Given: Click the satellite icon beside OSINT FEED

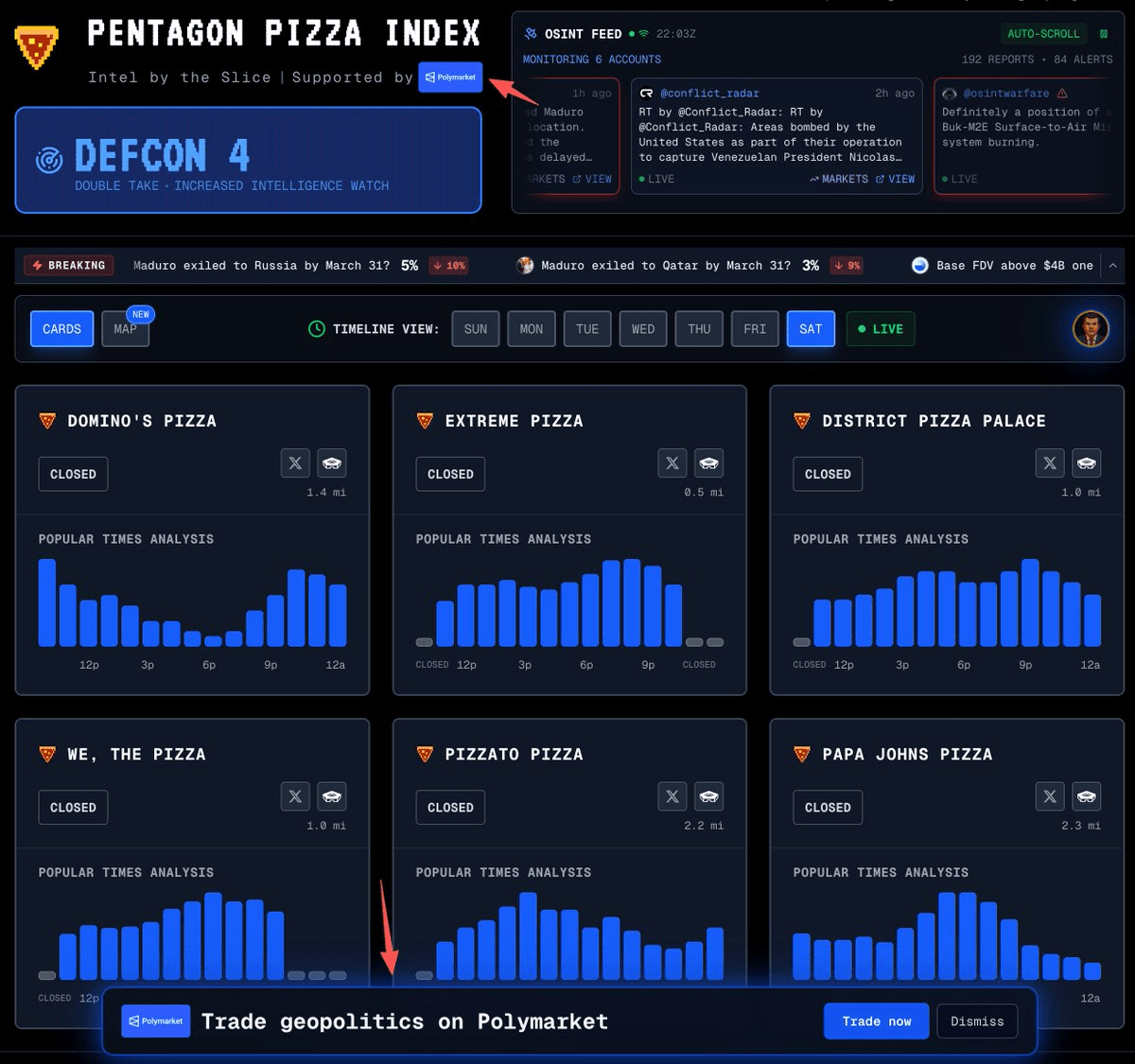Looking at the screenshot, I should coord(531,32).
